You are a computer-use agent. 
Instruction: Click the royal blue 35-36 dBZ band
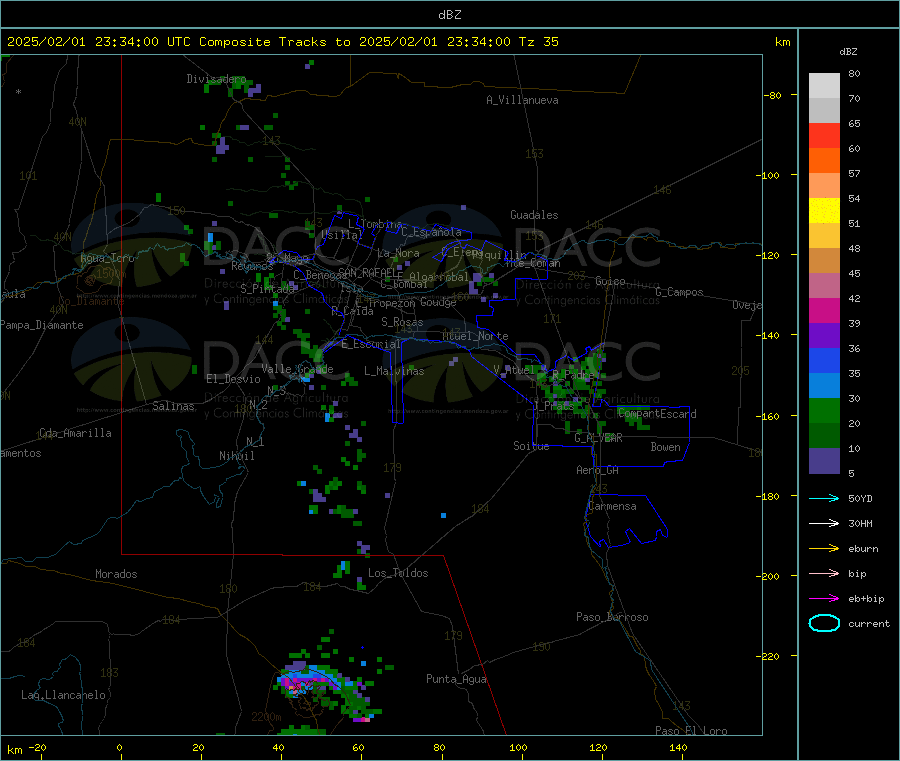[x=824, y=360]
